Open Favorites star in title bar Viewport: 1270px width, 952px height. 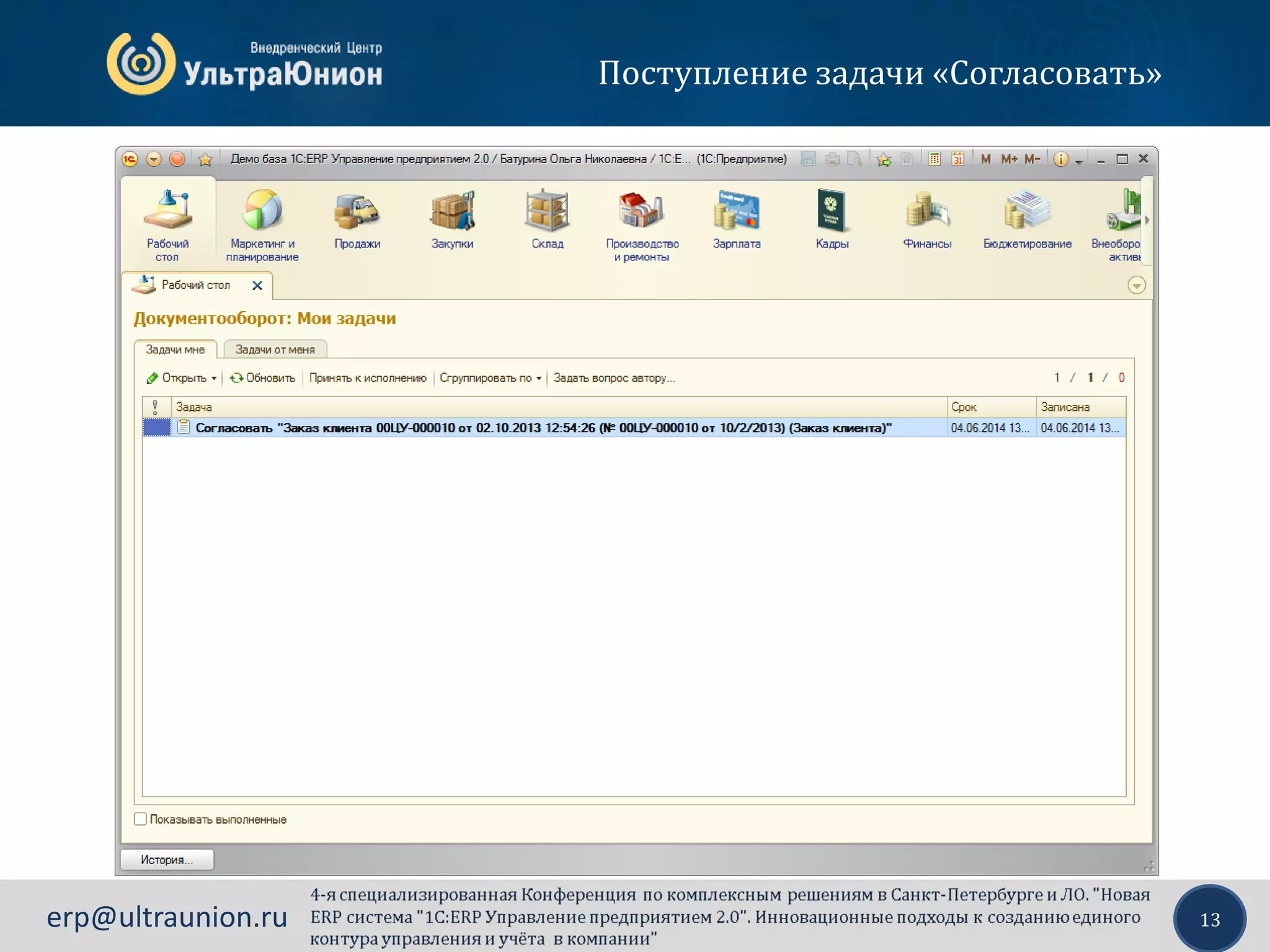pos(205,160)
